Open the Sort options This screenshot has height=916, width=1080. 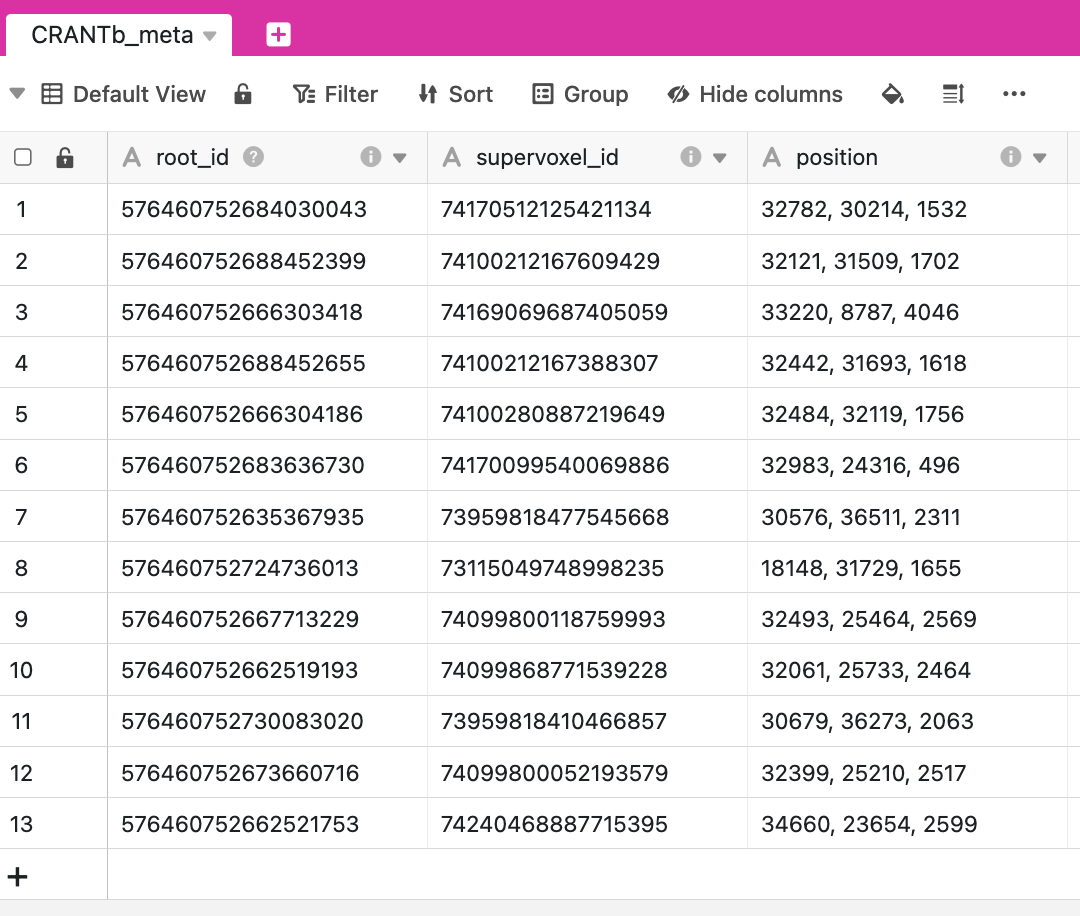(x=455, y=94)
